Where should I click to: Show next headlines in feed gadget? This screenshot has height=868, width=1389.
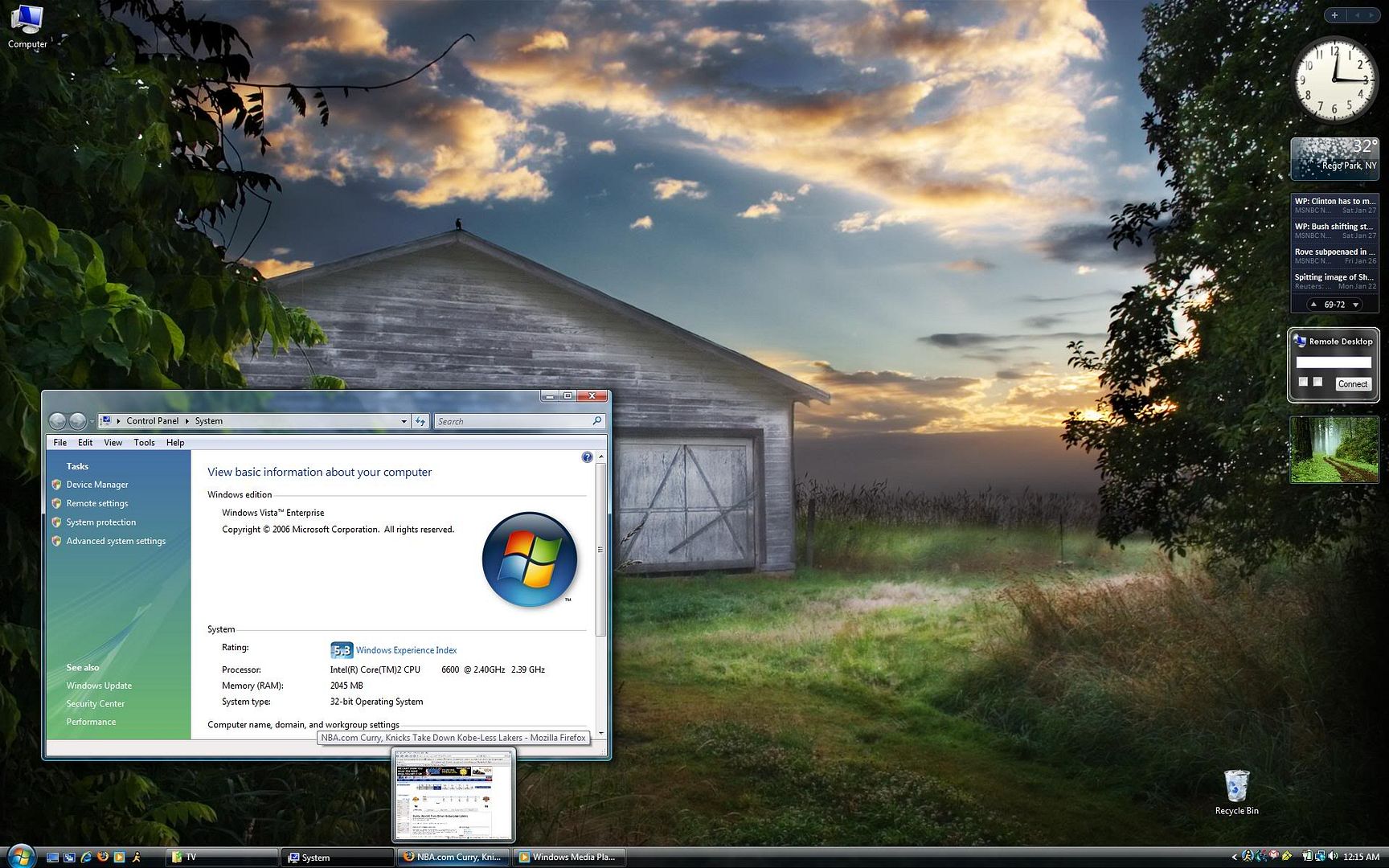(x=1356, y=305)
